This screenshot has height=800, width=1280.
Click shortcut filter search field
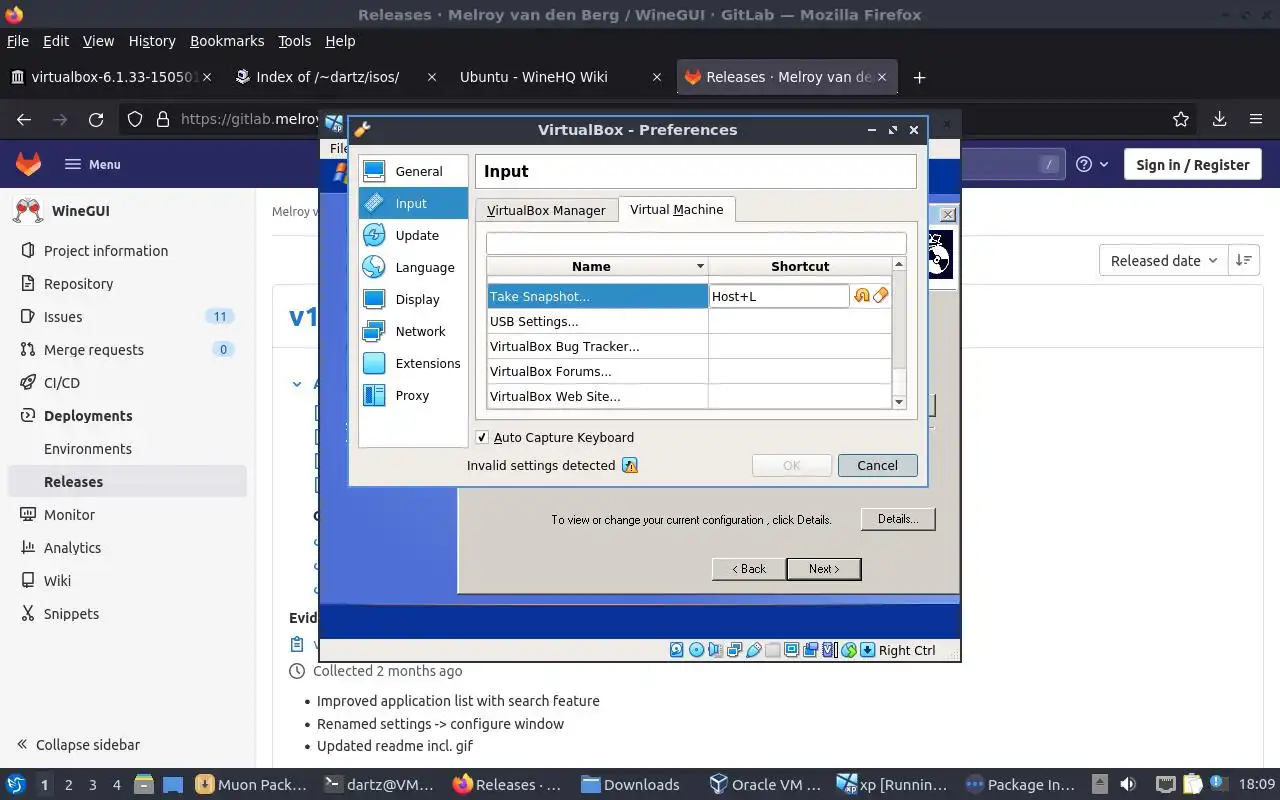[696, 243]
